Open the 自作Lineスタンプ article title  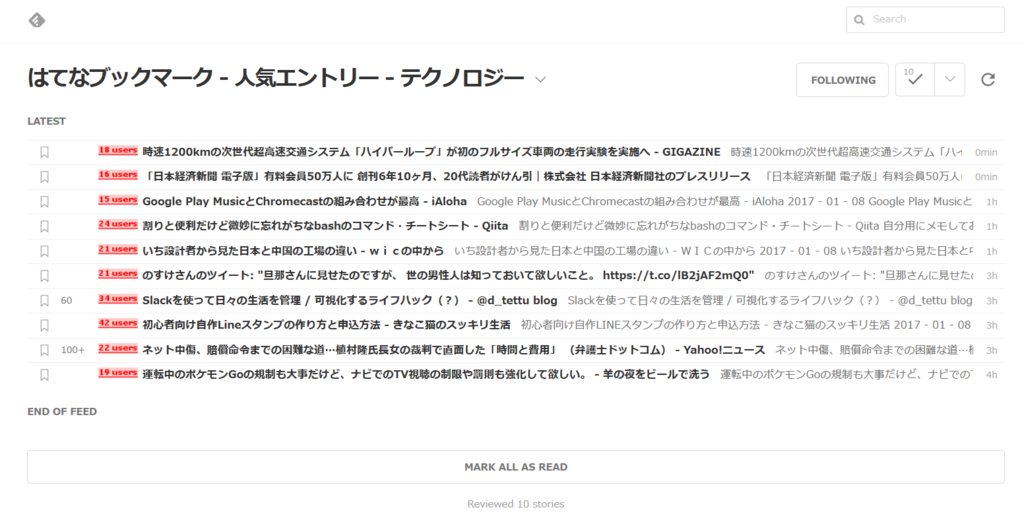[x=326, y=325]
